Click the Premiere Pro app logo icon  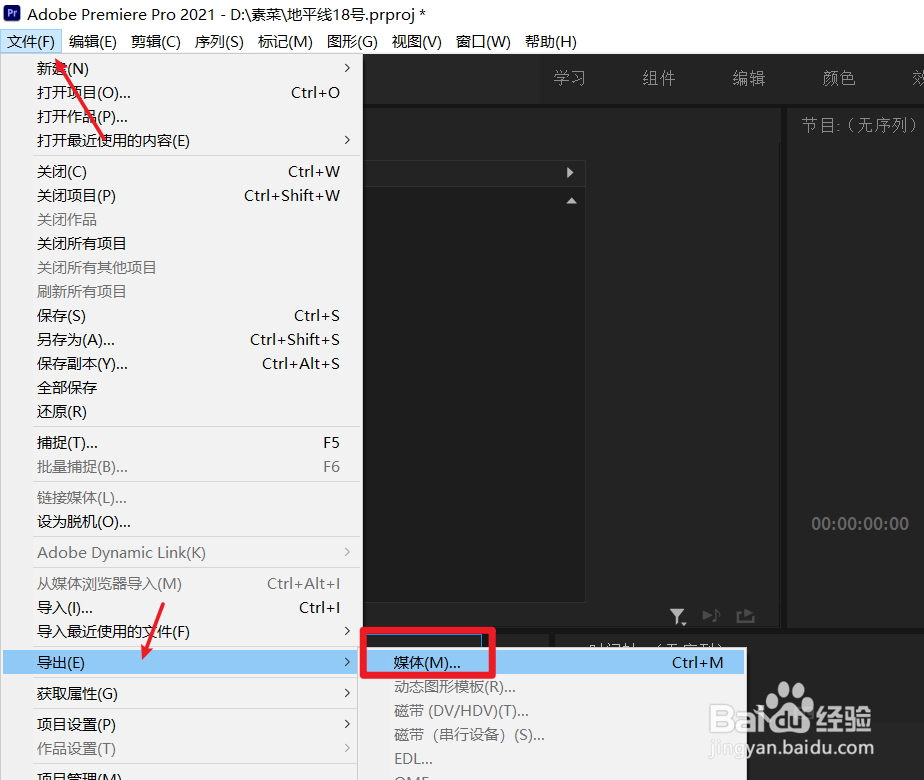click(x=12, y=13)
